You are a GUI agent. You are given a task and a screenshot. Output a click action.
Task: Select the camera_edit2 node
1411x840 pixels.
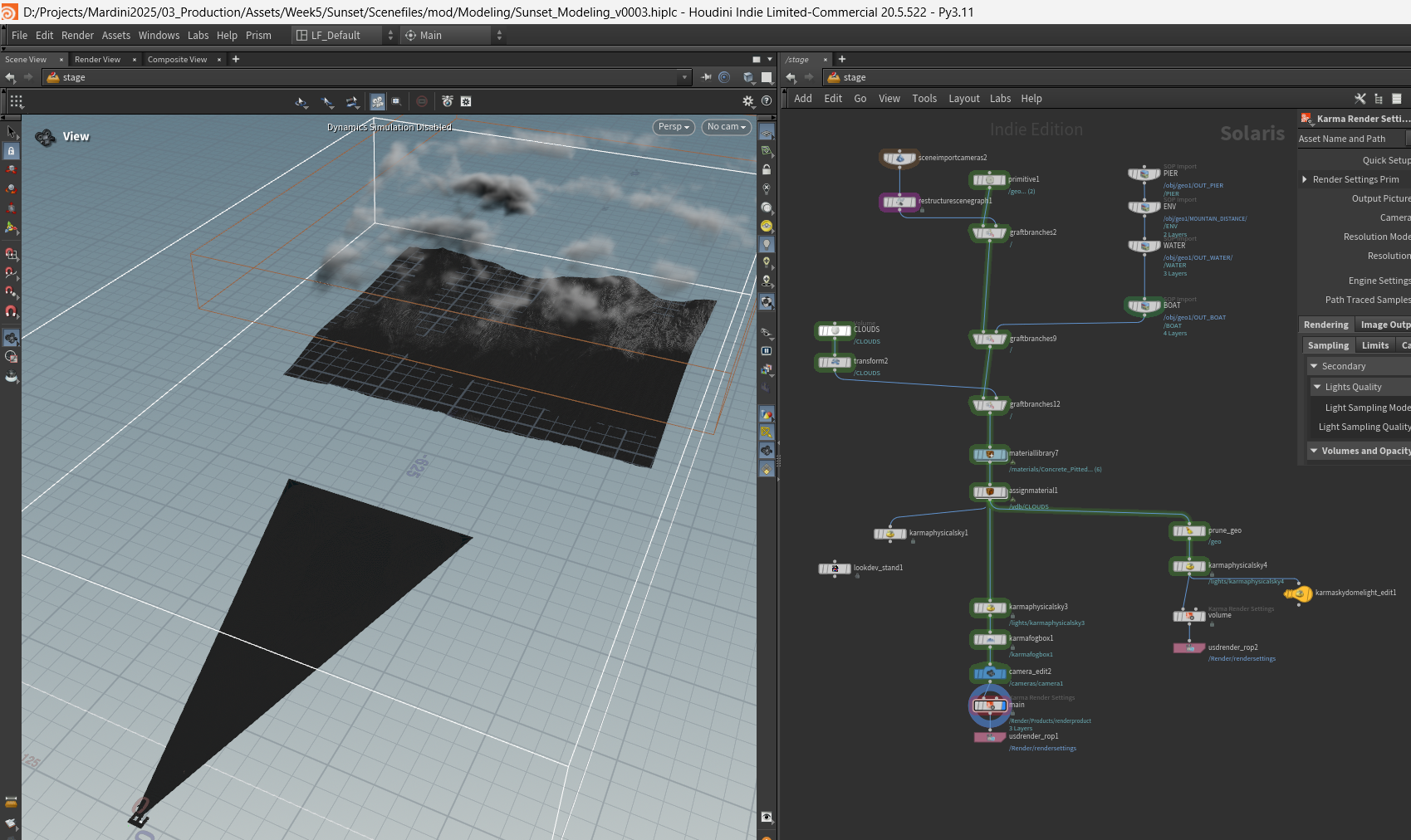pos(990,672)
